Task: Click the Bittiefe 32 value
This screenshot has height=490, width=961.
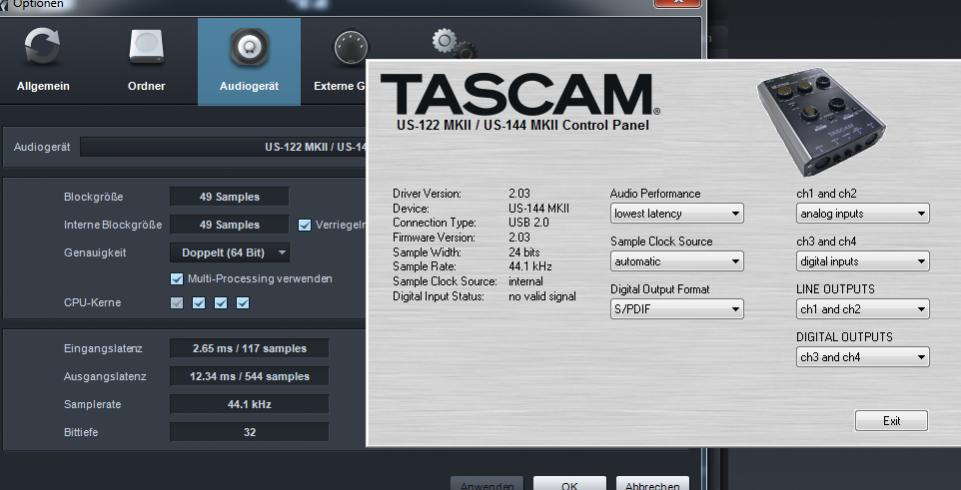Action: [x=249, y=432]
